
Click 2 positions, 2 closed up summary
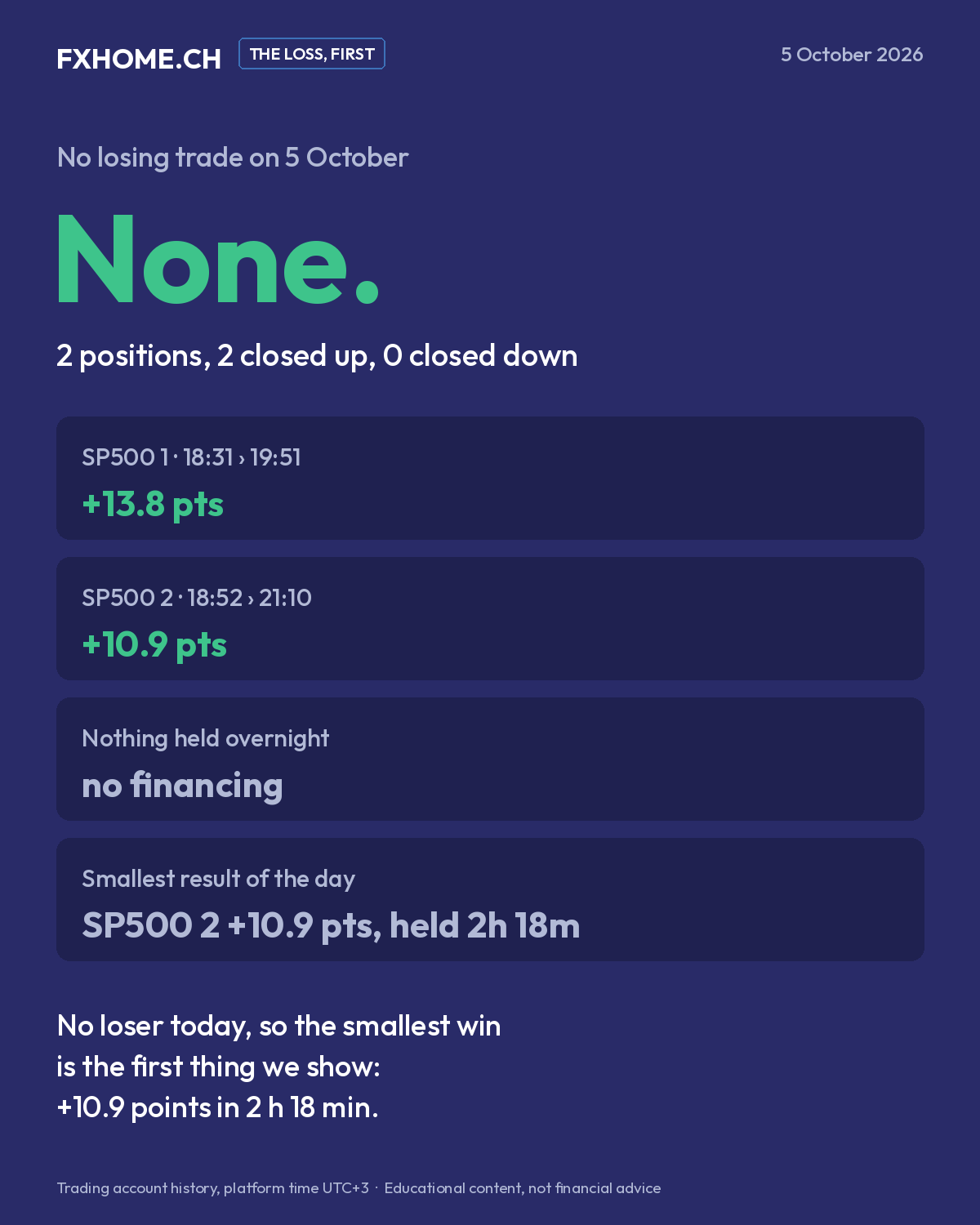tap(317, 356)
